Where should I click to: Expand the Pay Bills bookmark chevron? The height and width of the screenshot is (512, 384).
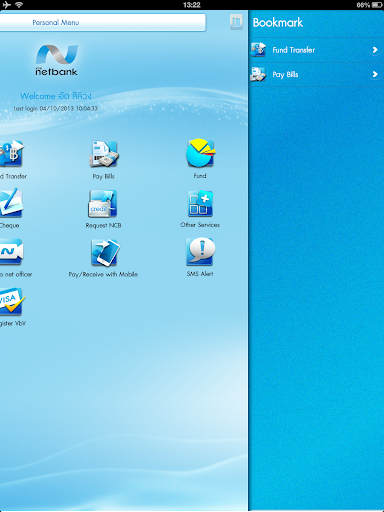pyautogui.click(x=375, y=74)
